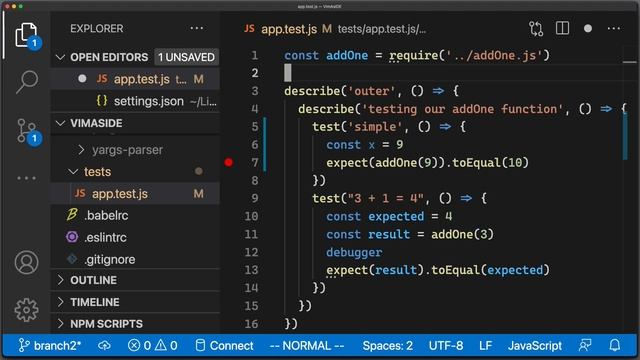The width and height of the screenshot is (640, 360).
Task: Click line number 3 in gutter
Action: 255,91
